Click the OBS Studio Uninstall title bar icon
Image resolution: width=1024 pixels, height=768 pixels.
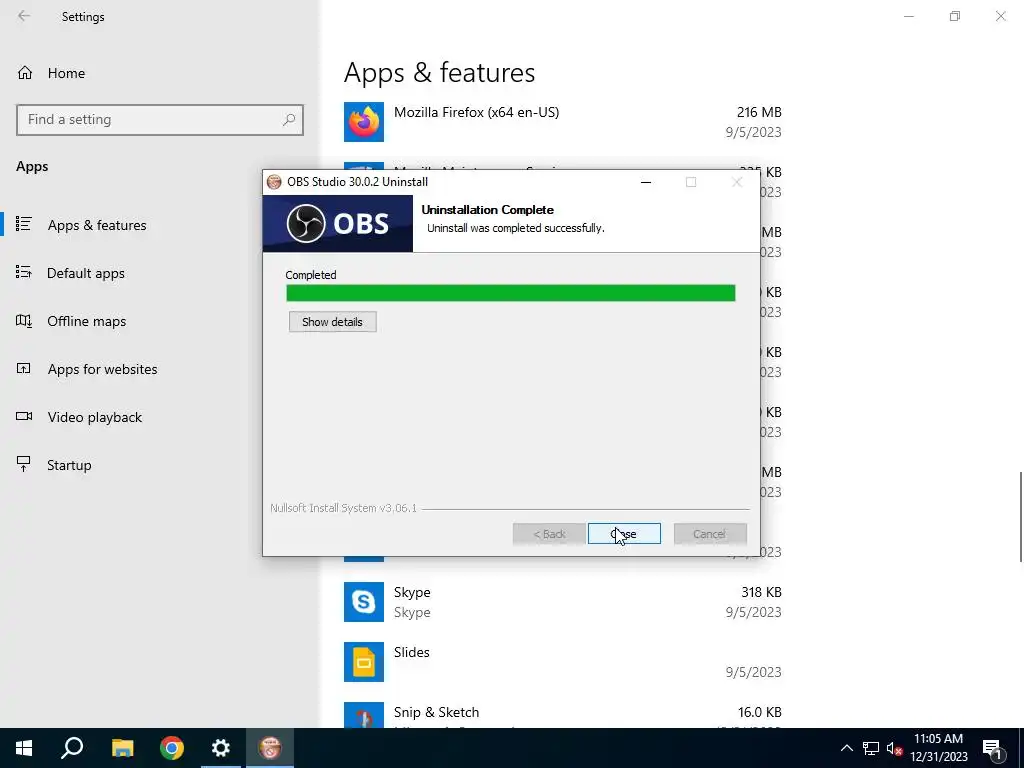pos(274,182)
